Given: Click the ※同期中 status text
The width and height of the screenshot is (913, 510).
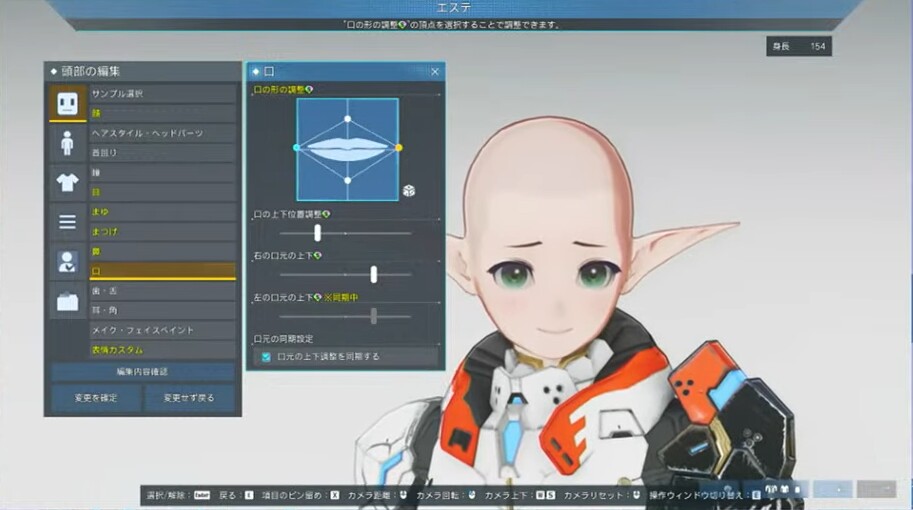Looking at the screenshot, I should [x=341, y=298].
